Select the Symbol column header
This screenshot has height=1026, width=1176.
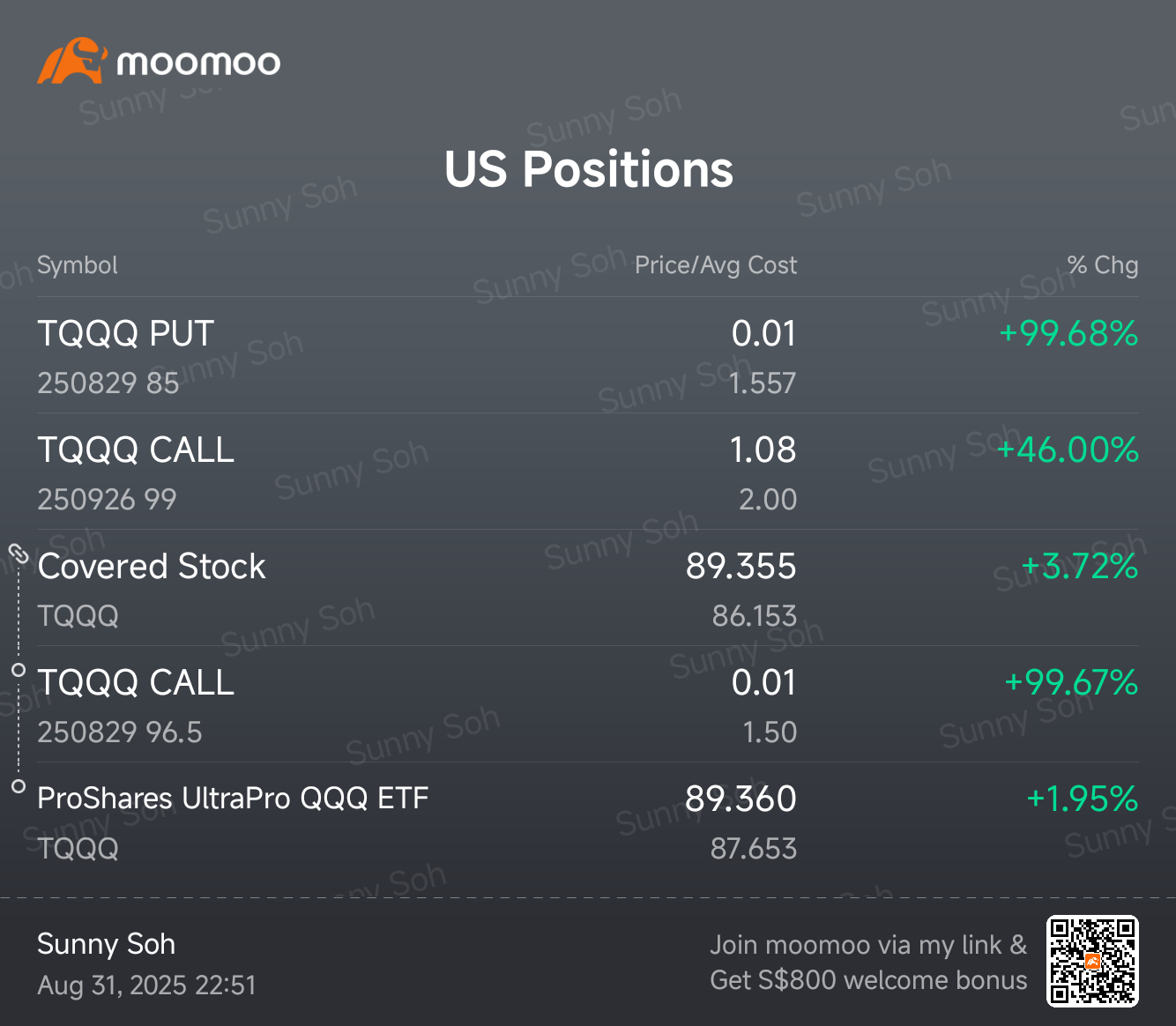[78, 265]
